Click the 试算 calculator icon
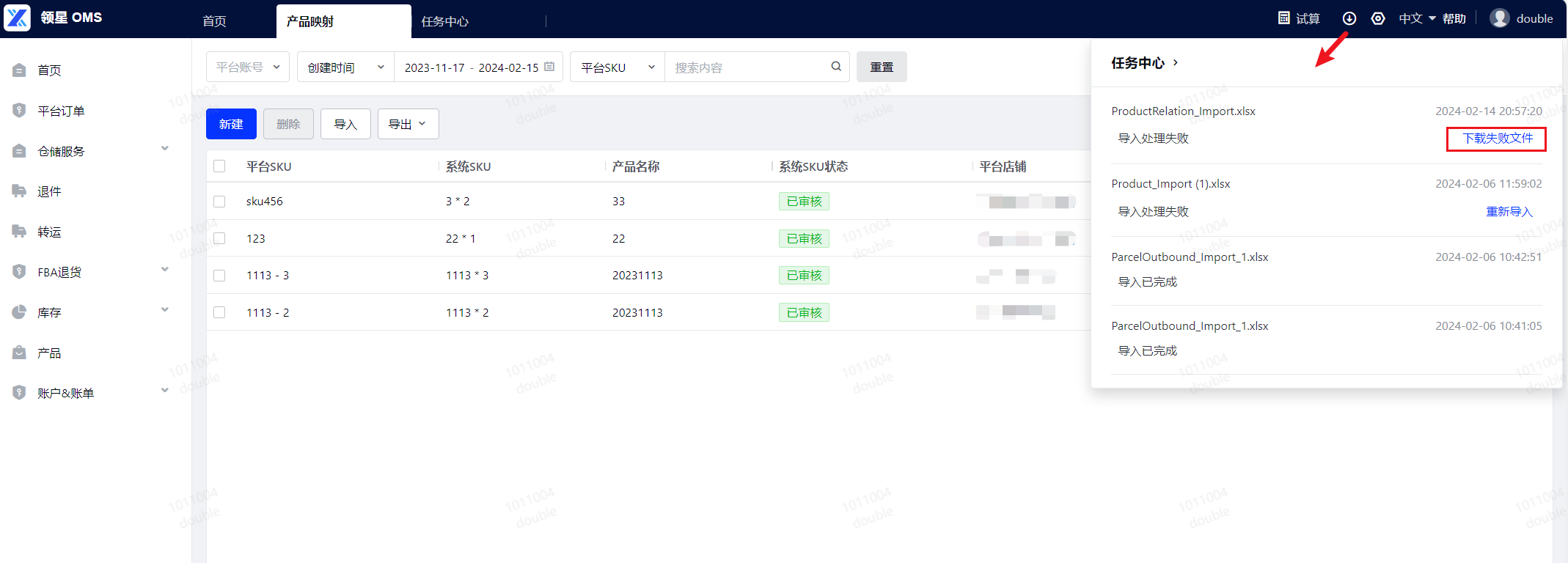The width and height of the screenshot is (1568, 563). (1284, 18)
